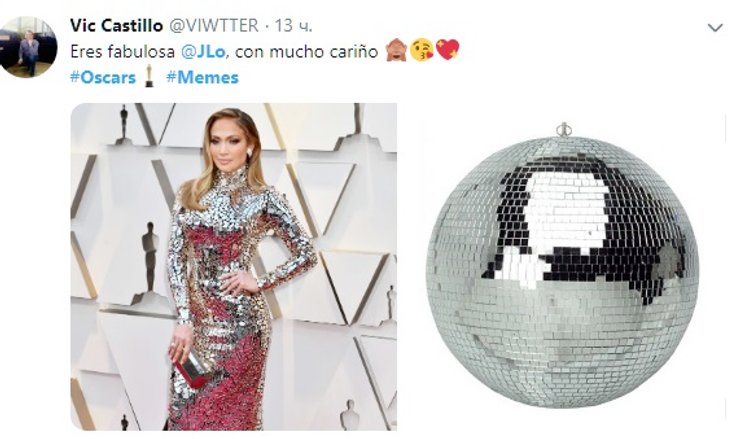The height and width of the screenshot is (439, 740).
Task: Open the #Memes hashtag
Action: tap(202, 77)
